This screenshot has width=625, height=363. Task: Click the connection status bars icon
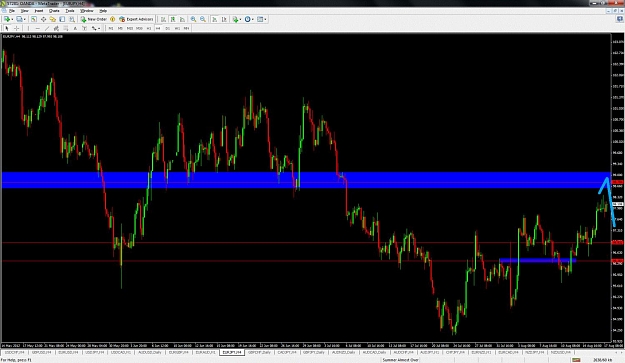[576, 360]
